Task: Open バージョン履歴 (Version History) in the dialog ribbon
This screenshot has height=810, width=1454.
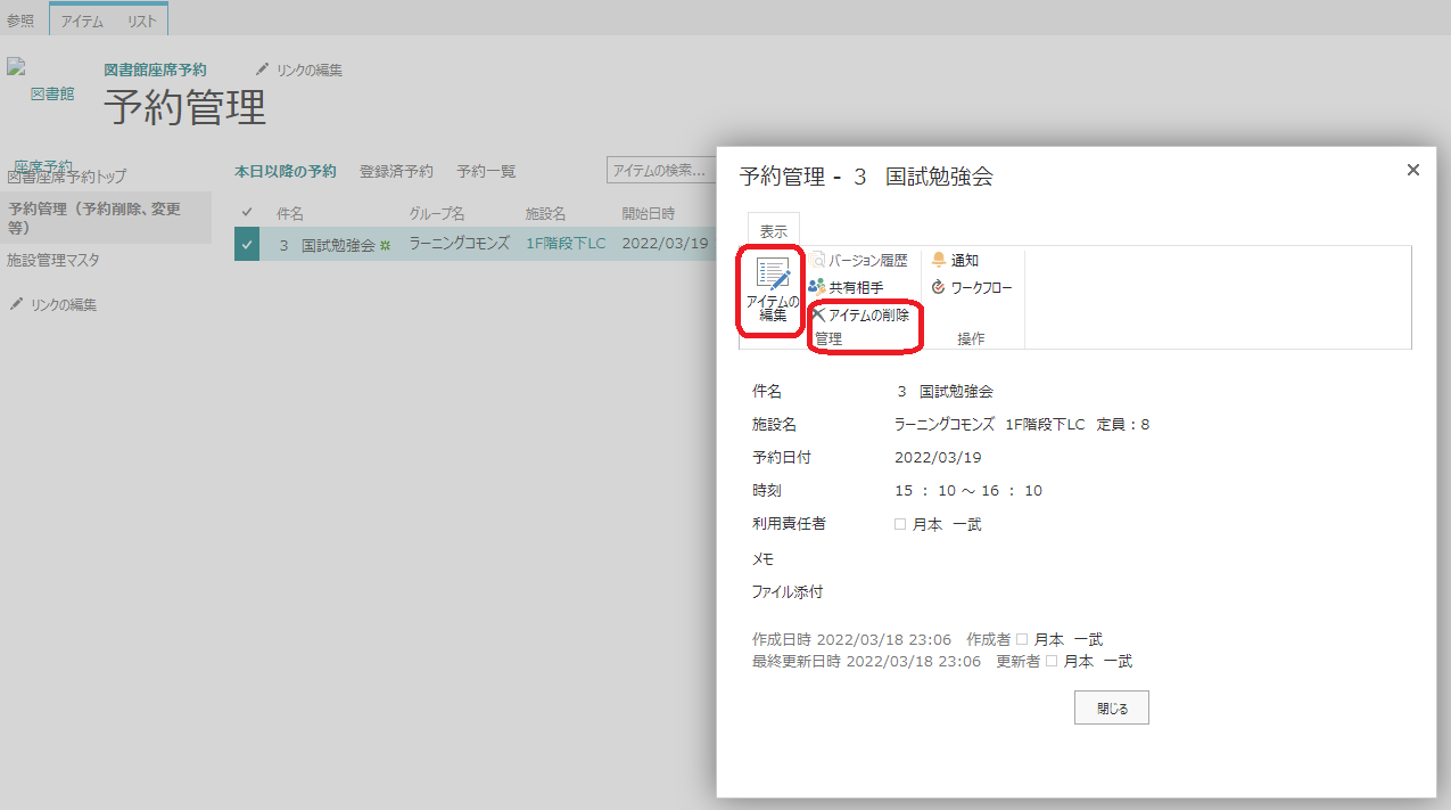Action: [860, 260]
